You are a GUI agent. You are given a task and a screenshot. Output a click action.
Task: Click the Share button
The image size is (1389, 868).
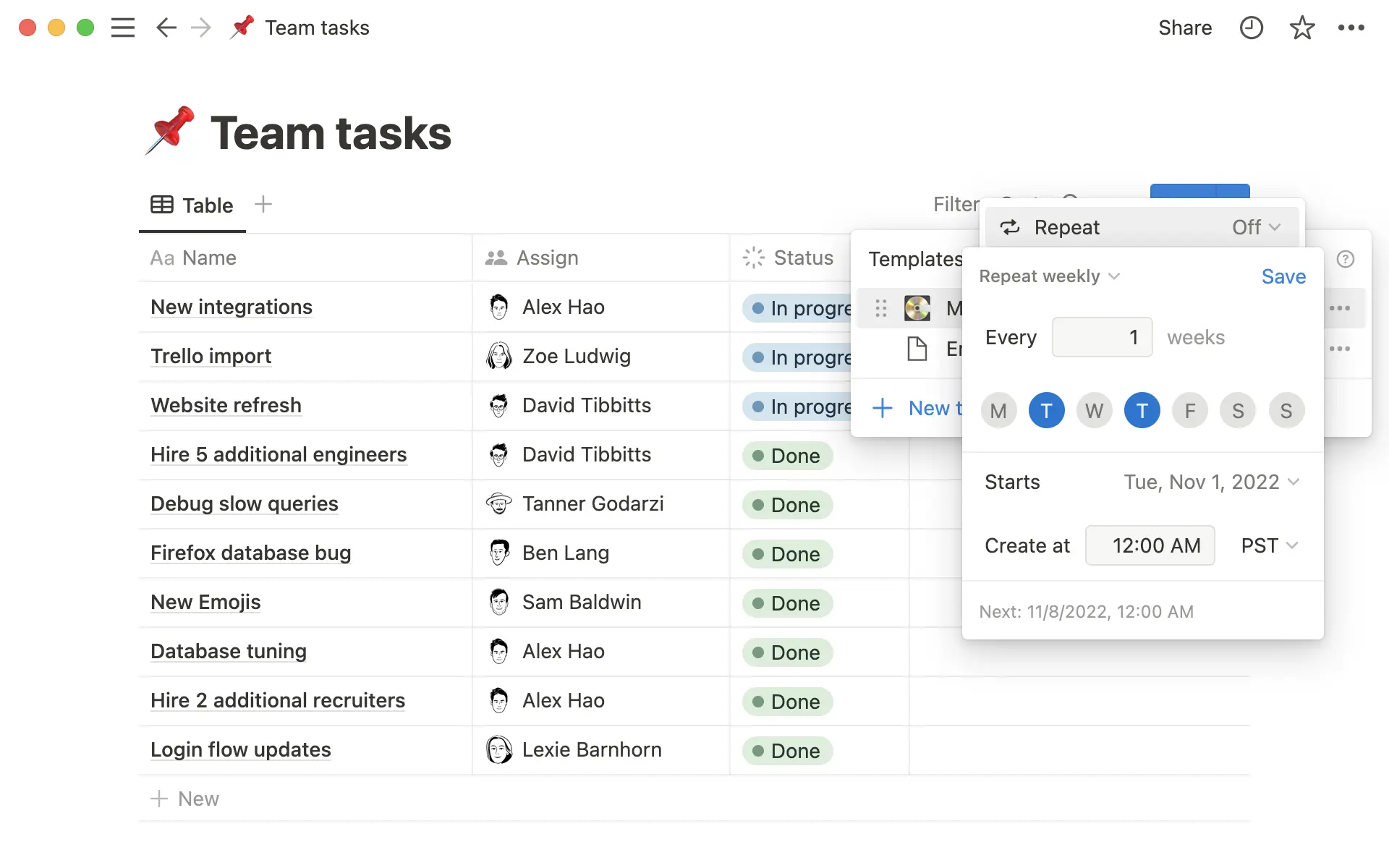[x=1185, y=27]
